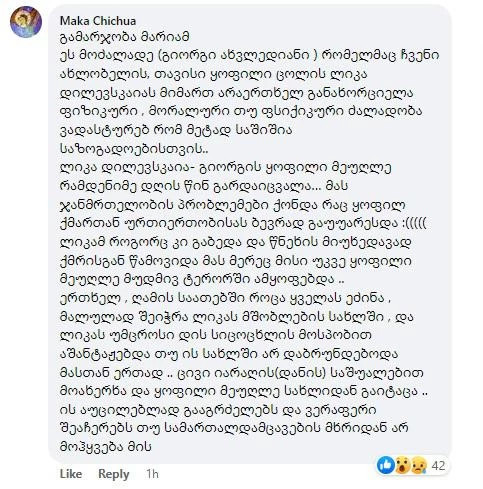The width and height of the screenshot is (483, 489).
Task: Select the wow face reaction icon
Action: tap(403, 465)
